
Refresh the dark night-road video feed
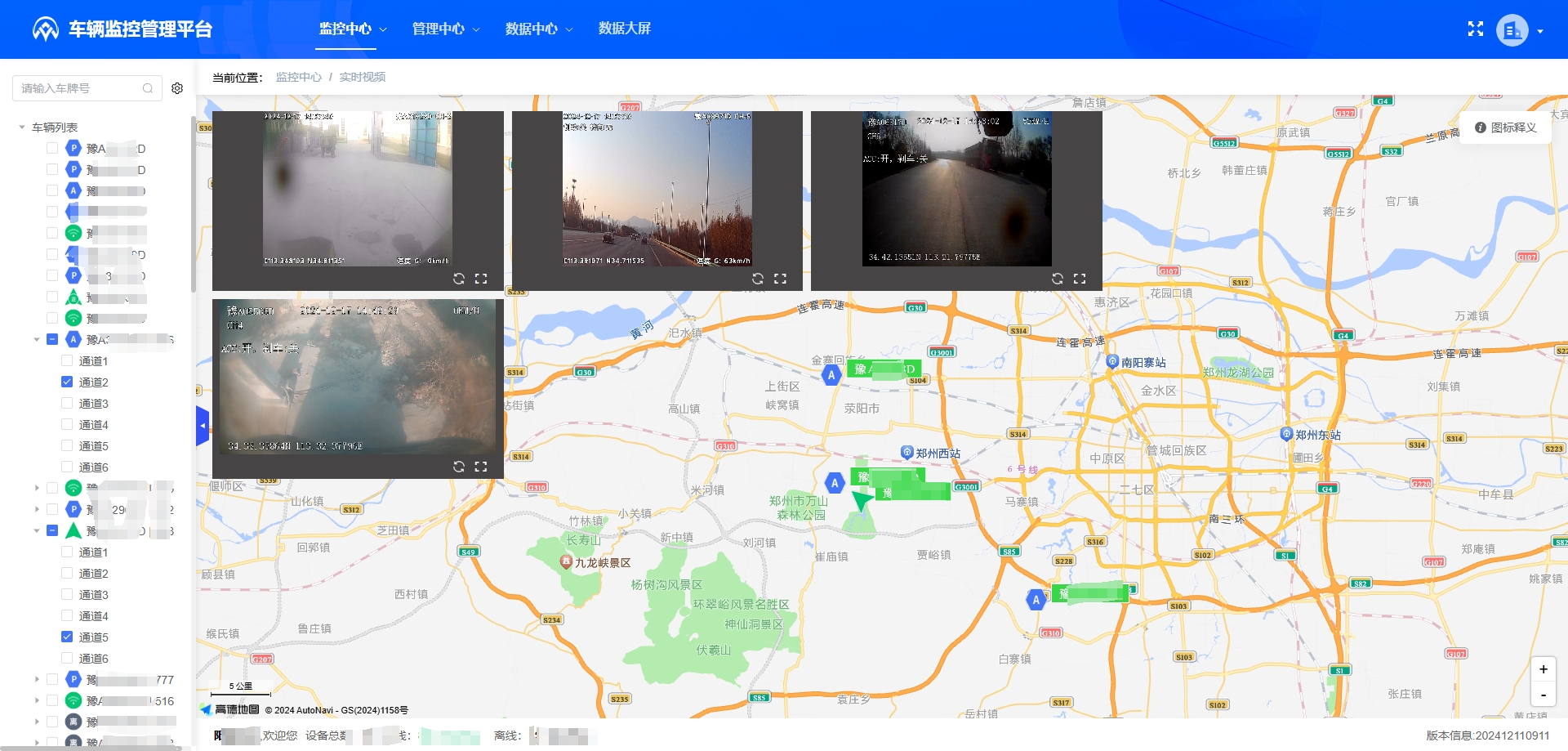[1058, 279]
